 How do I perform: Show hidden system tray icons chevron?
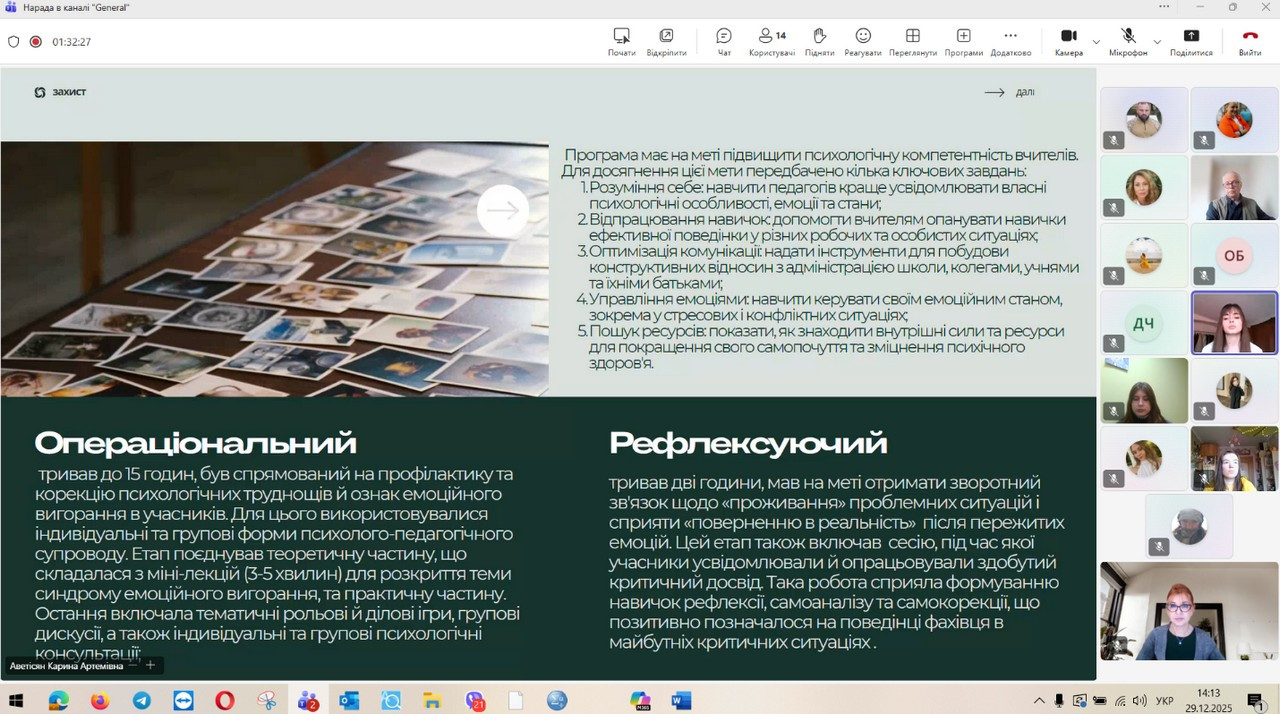(1039, 700)
